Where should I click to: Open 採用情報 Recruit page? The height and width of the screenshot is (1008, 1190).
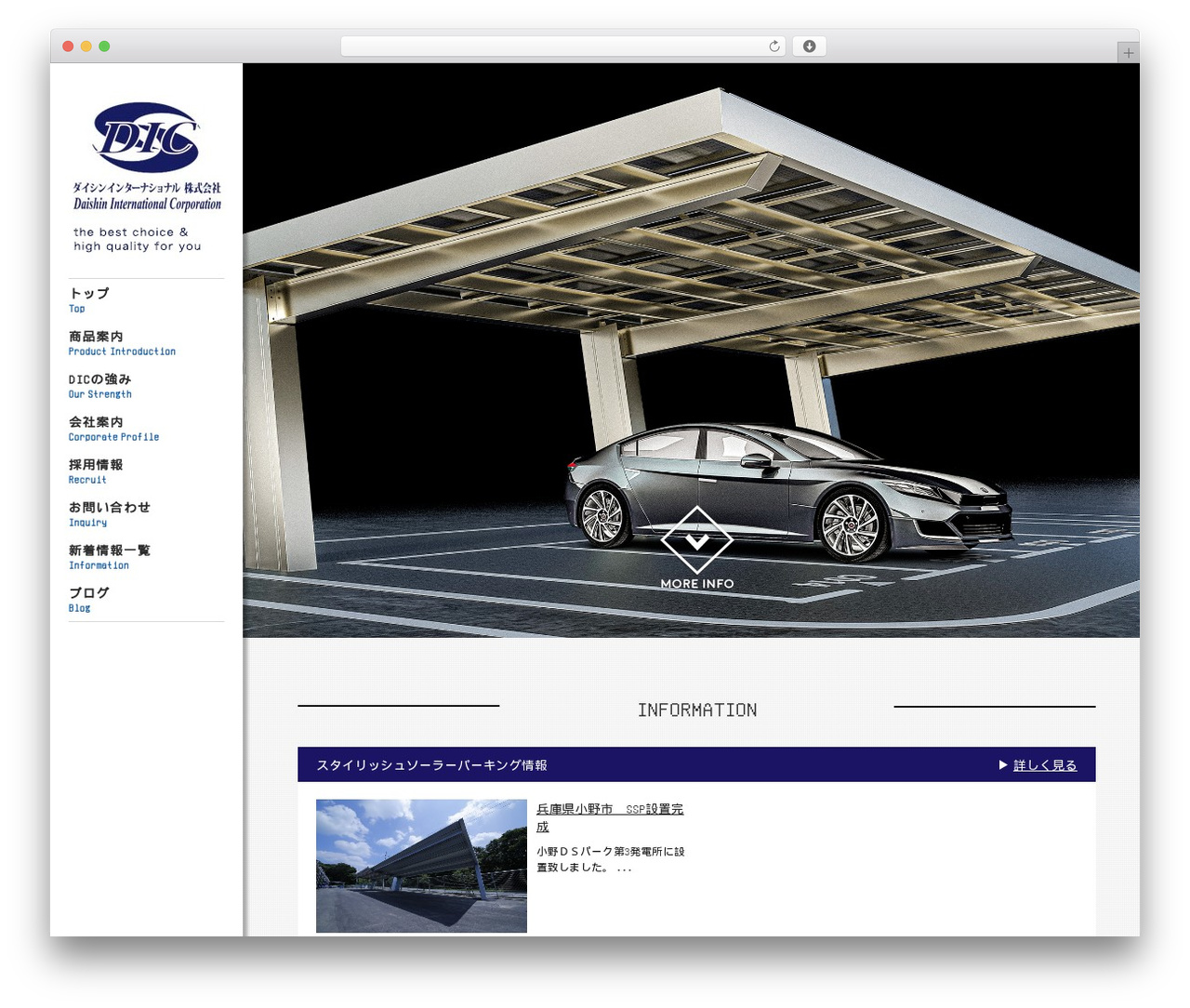(96, 471)
